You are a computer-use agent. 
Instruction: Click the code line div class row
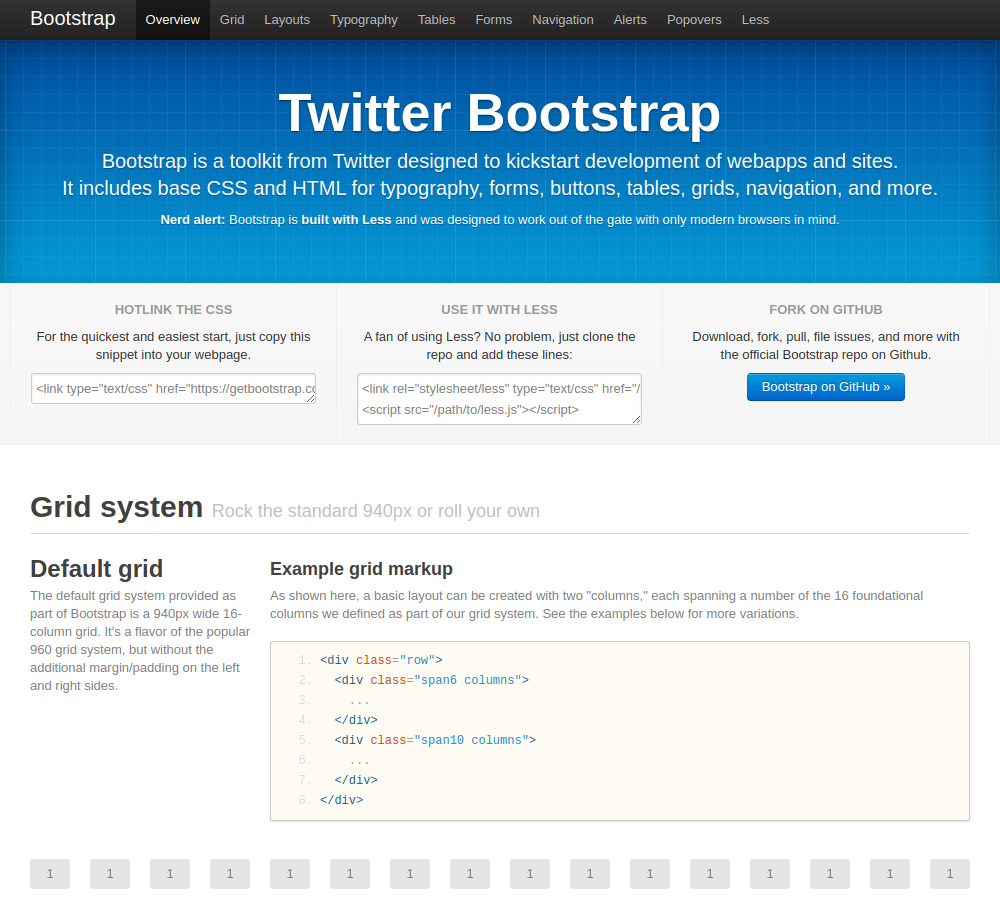(x=381, y=660)
